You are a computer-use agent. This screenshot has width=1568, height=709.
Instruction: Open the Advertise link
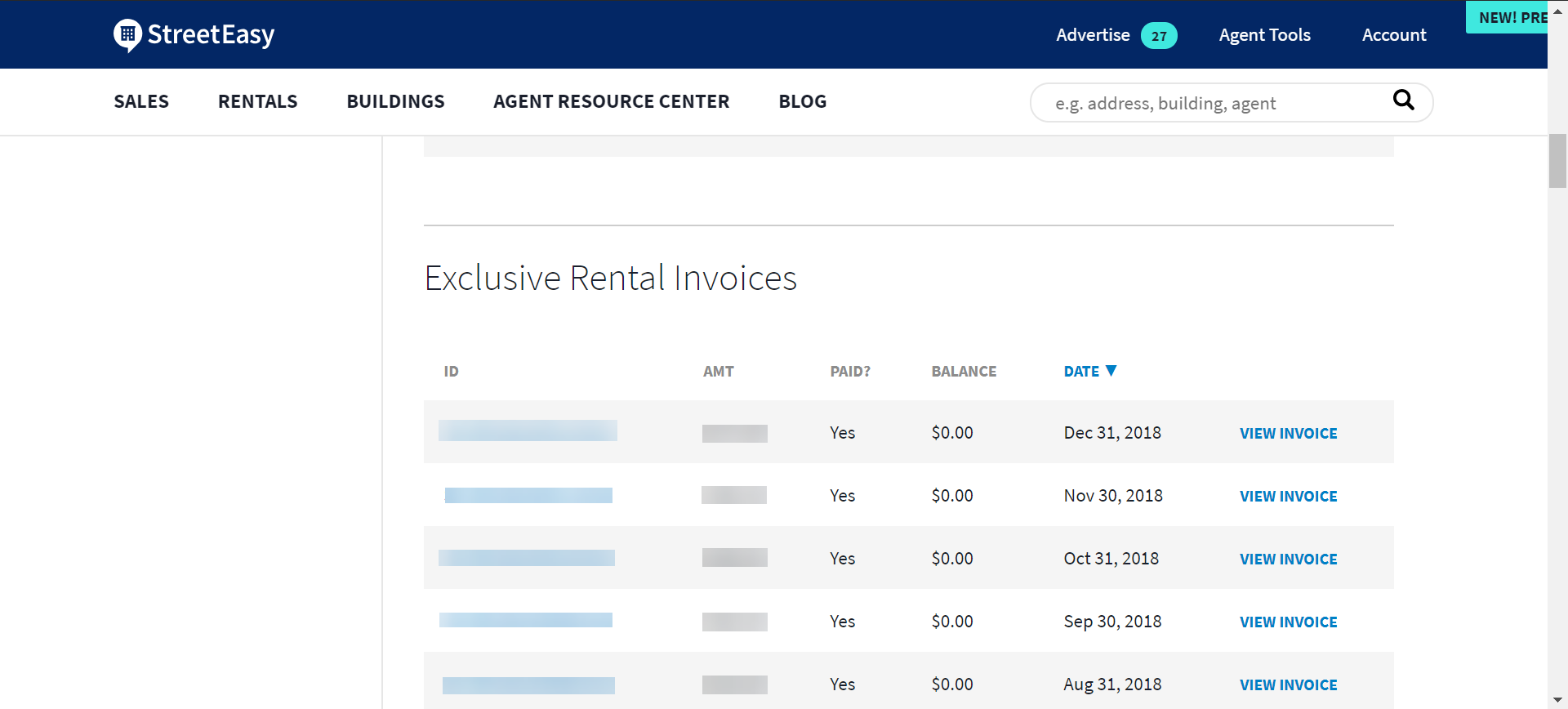1093,35
